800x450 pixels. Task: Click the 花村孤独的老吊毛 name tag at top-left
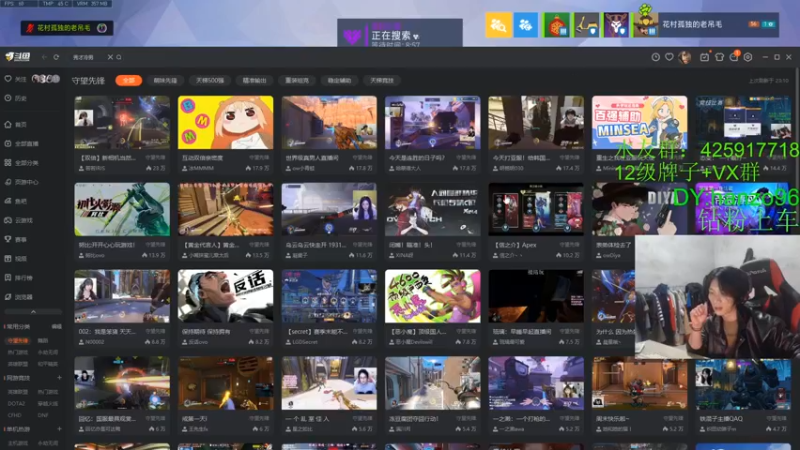[67, 28]
